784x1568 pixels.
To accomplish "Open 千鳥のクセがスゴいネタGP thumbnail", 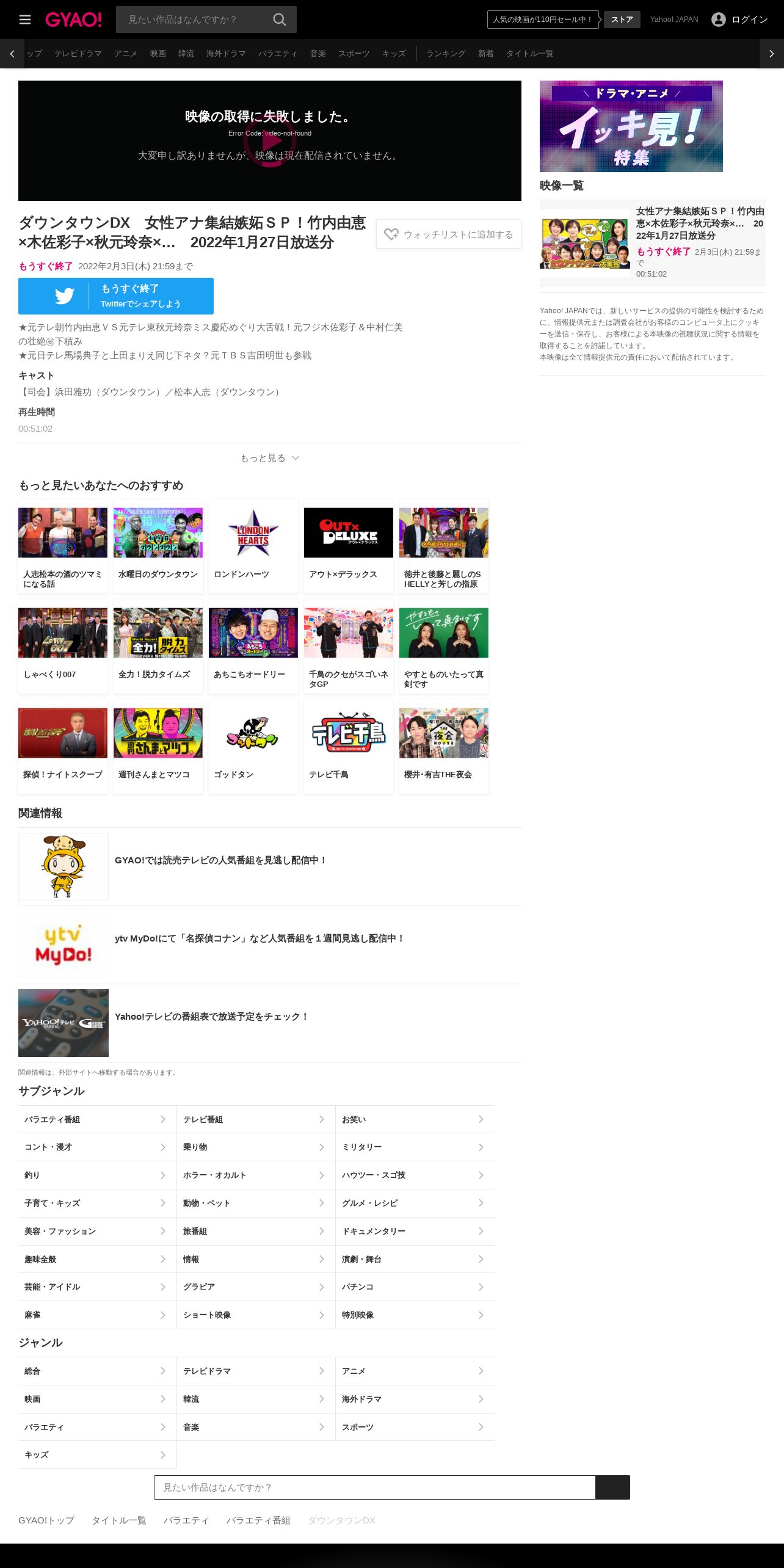I will pos(349,633).
